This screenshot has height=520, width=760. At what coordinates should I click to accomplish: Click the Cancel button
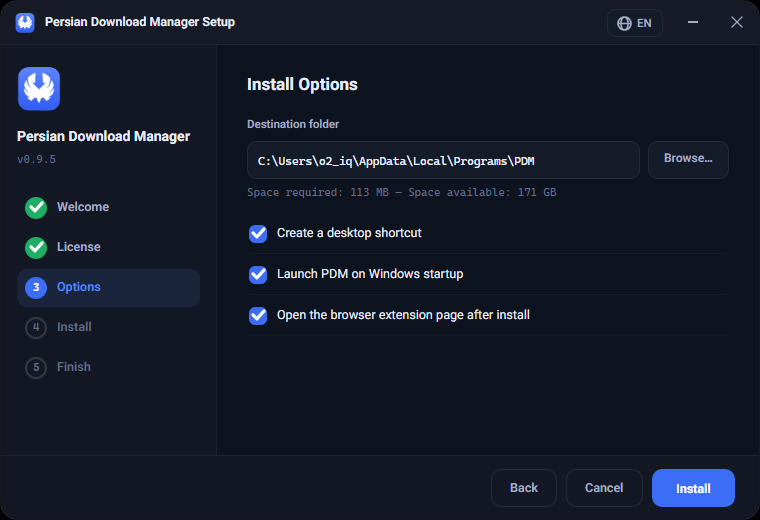coord(604,488)
